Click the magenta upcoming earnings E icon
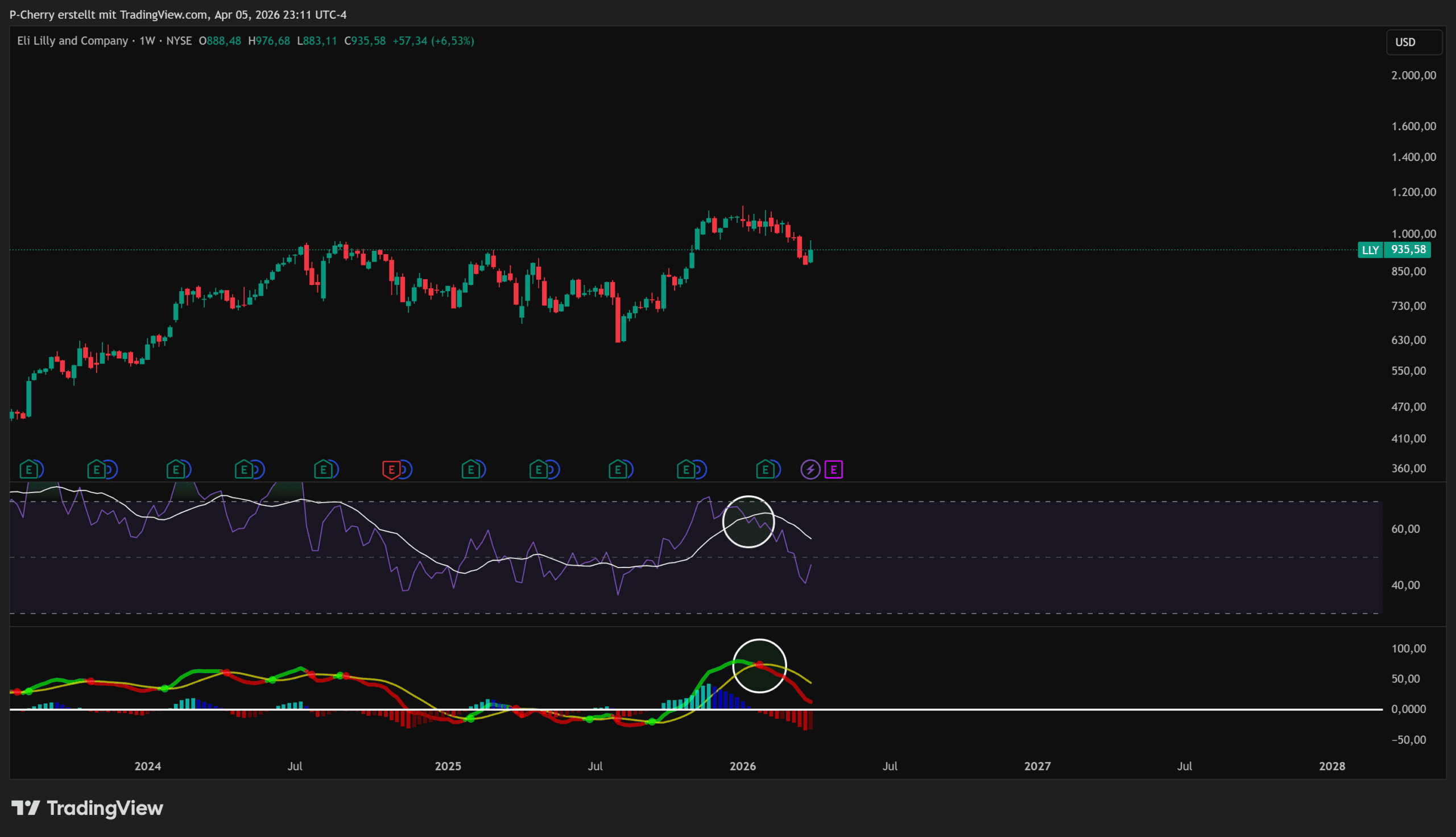 [x=833, y=470]
